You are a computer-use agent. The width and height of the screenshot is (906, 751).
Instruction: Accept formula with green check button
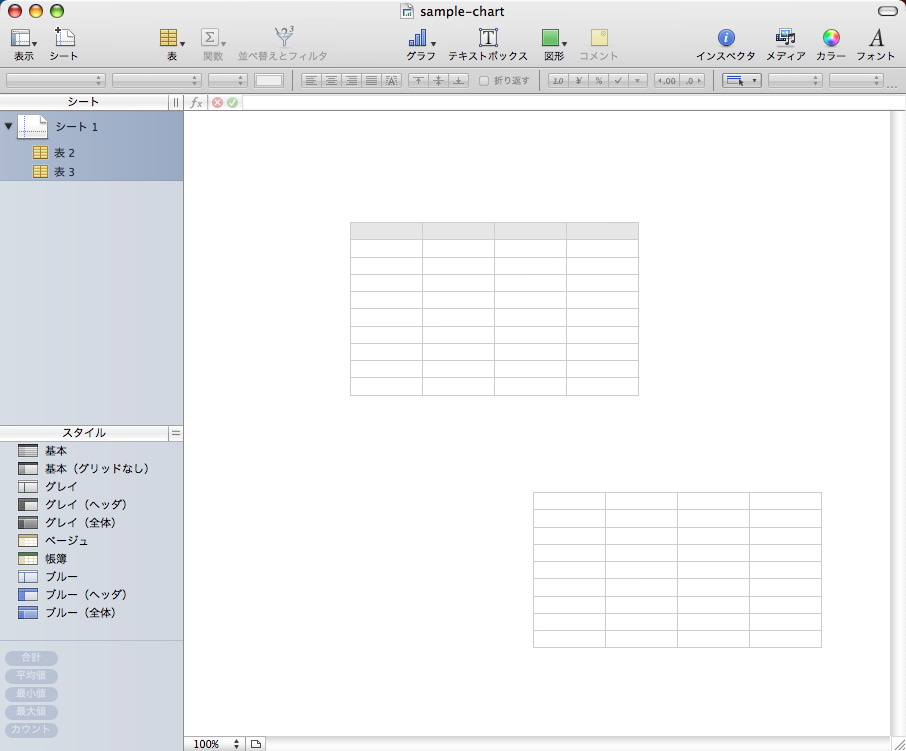(x=232, y=103)
